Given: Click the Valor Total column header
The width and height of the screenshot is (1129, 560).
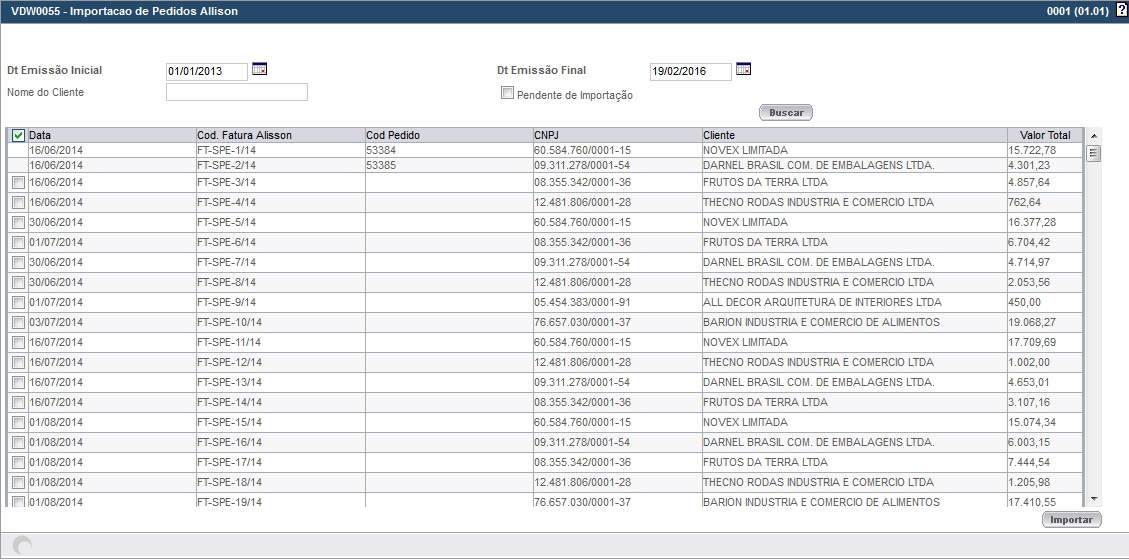Looking at the screenshot, I should 1044,135.
